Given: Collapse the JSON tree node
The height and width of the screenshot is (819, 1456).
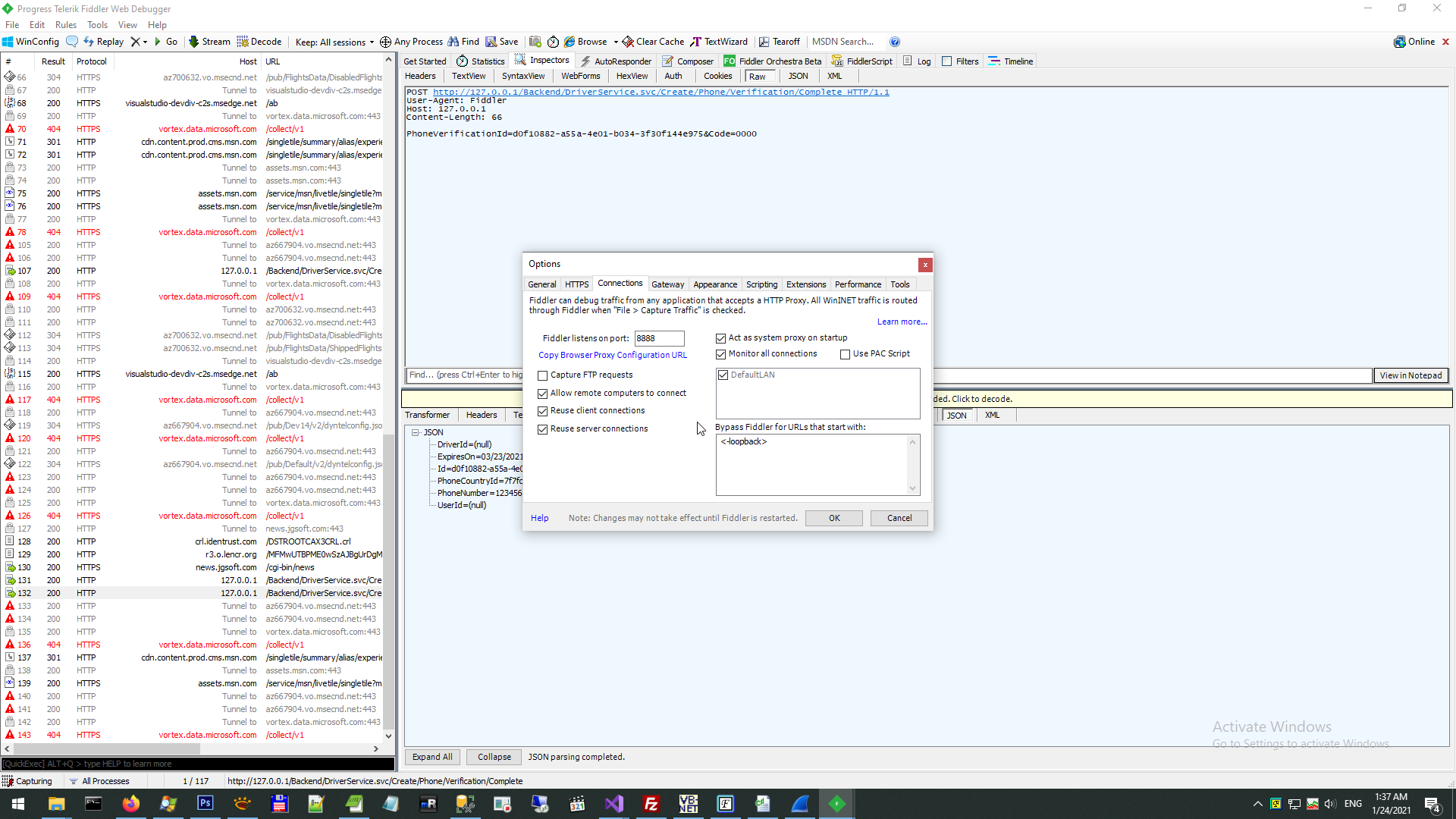Looking at the screenshot, I should [416, 432].
